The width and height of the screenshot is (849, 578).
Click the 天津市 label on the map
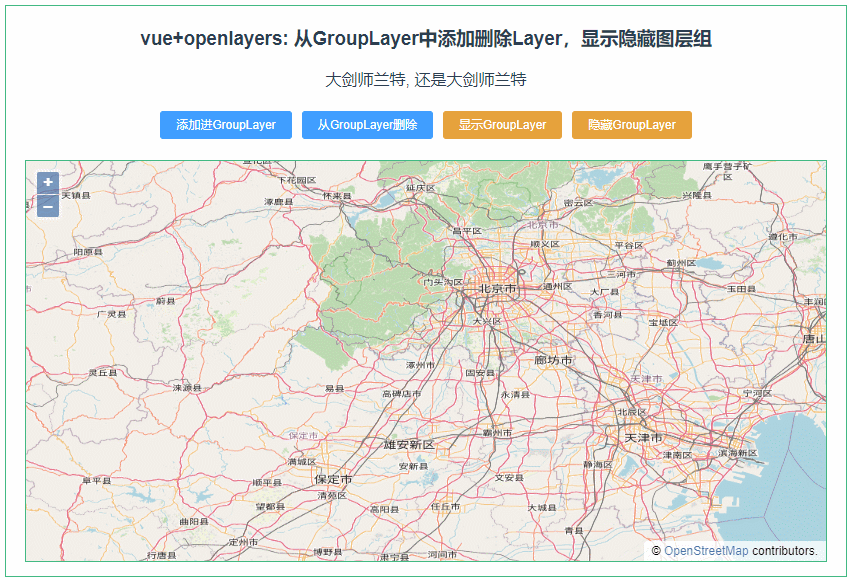641,435
